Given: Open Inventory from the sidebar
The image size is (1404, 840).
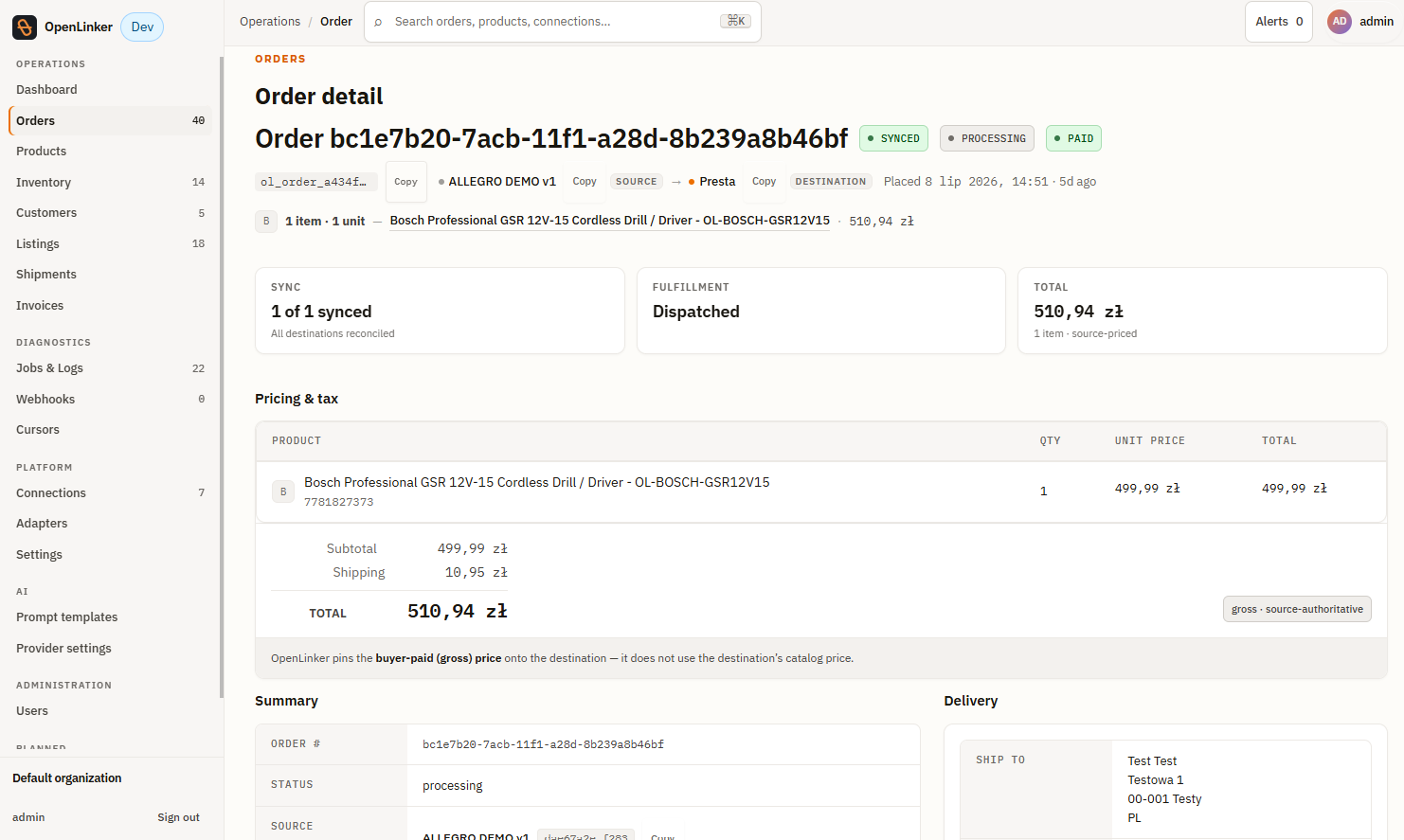Looking at the screenshot, I should pyautogui.click(x=111, y=182).
